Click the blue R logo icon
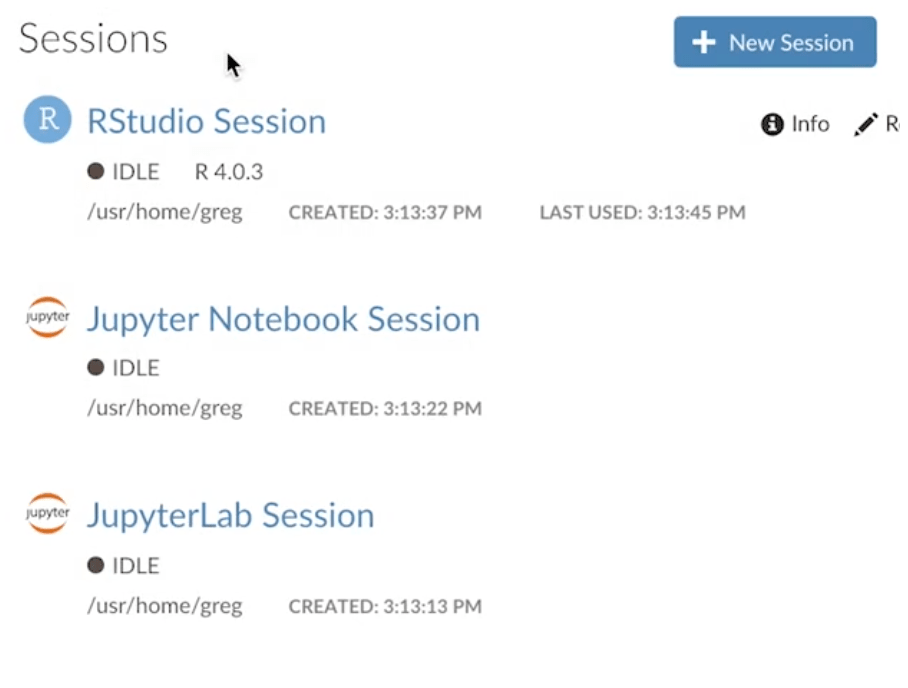 (x=47, y=119)
